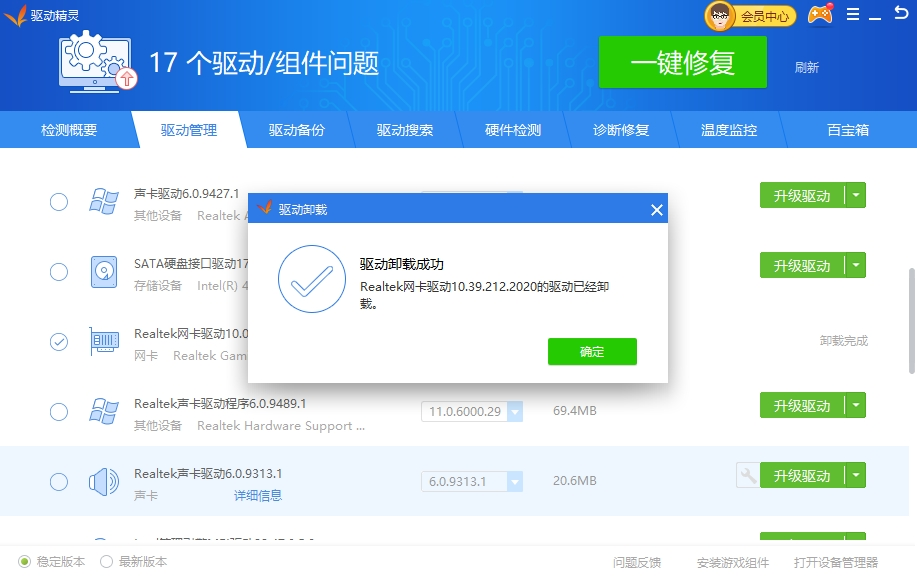This screenshot has width=917, height=576.
Task: Switch to the 驱动备份 tab
Action: [297, 130]
